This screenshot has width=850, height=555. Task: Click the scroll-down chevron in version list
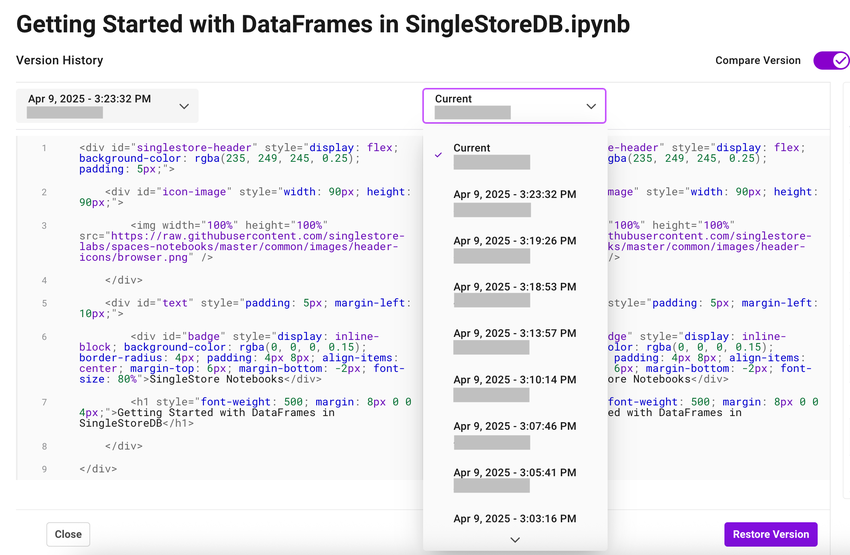[515, 540]
